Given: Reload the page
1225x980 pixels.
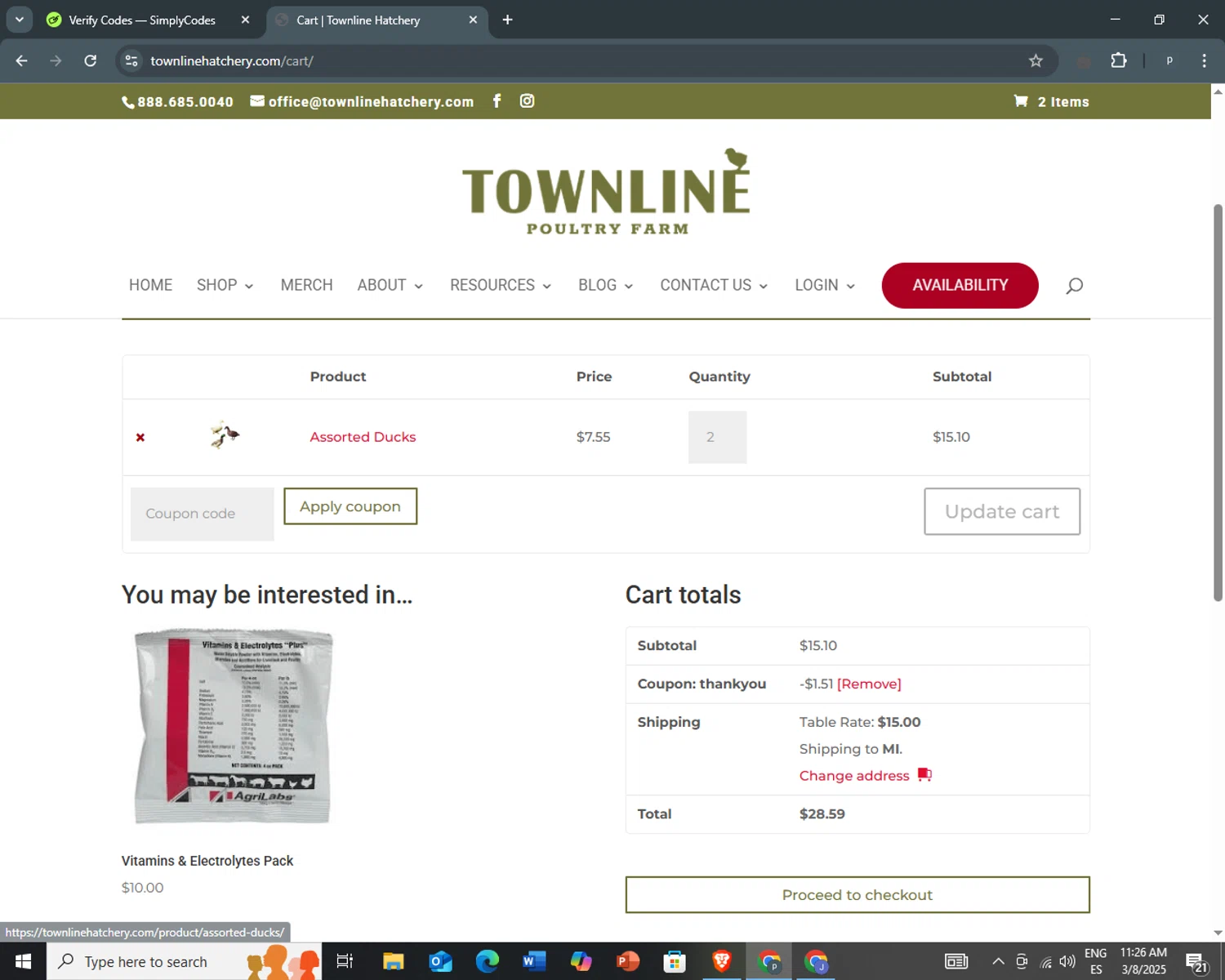Looking at the screenshot, I should 91,60.
